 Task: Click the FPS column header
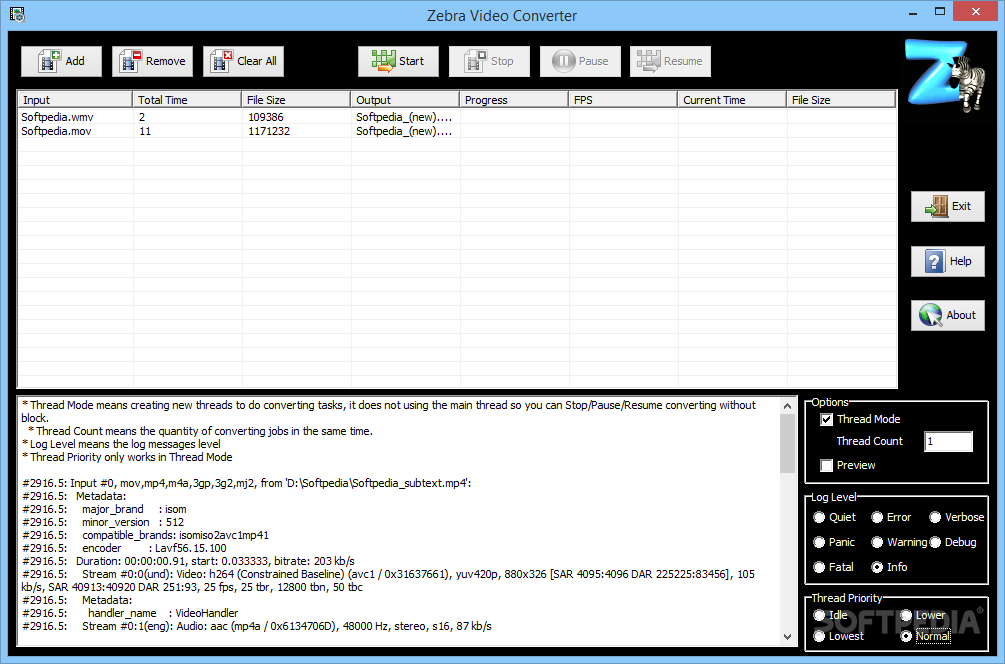coord(622,100)
